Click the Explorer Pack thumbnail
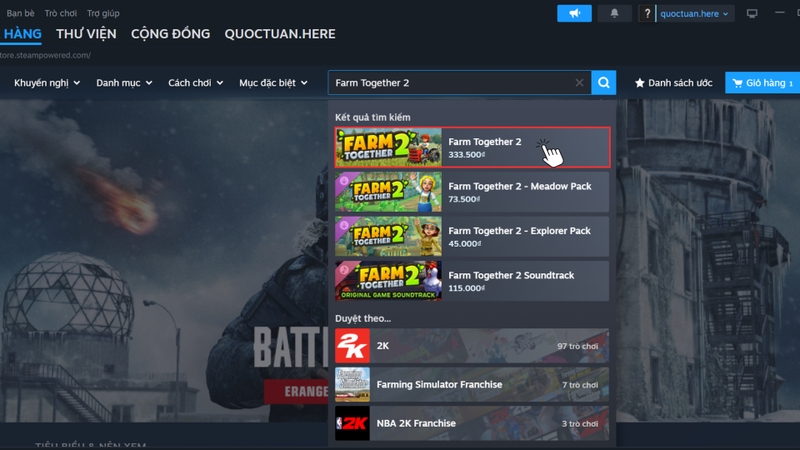 (x=388, y=236)
